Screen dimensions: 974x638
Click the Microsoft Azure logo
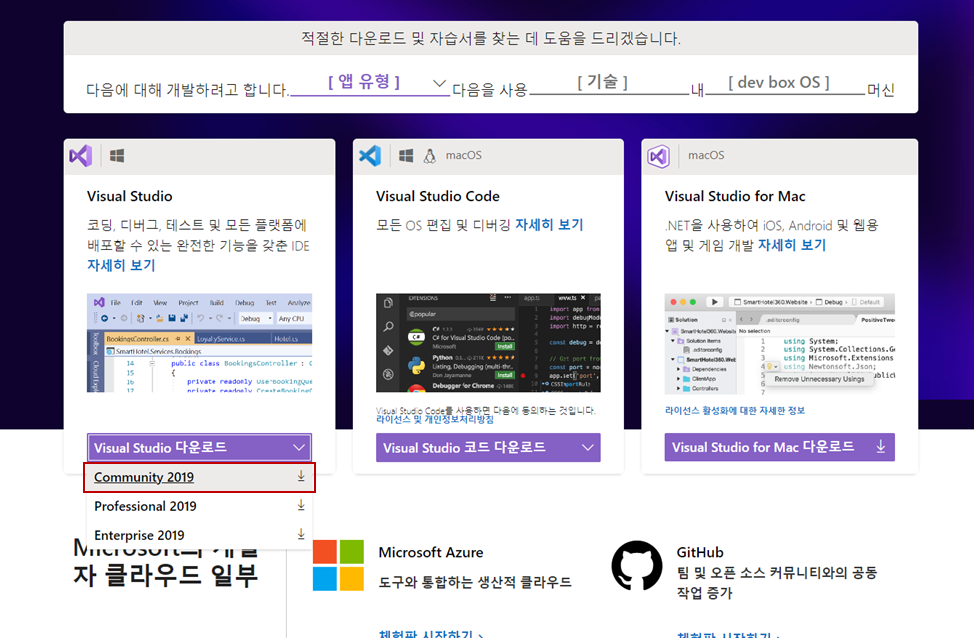point(339,565)
